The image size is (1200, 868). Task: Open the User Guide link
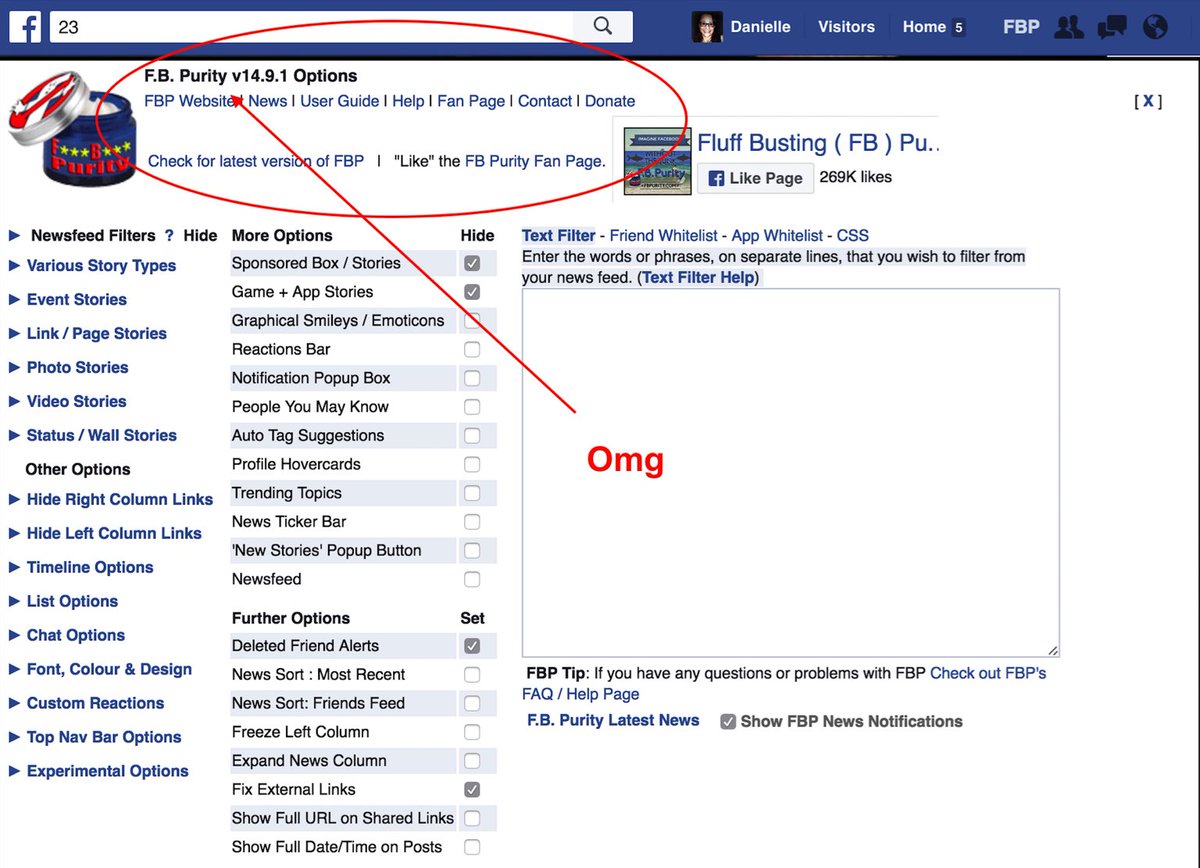(x=340, y=101)
